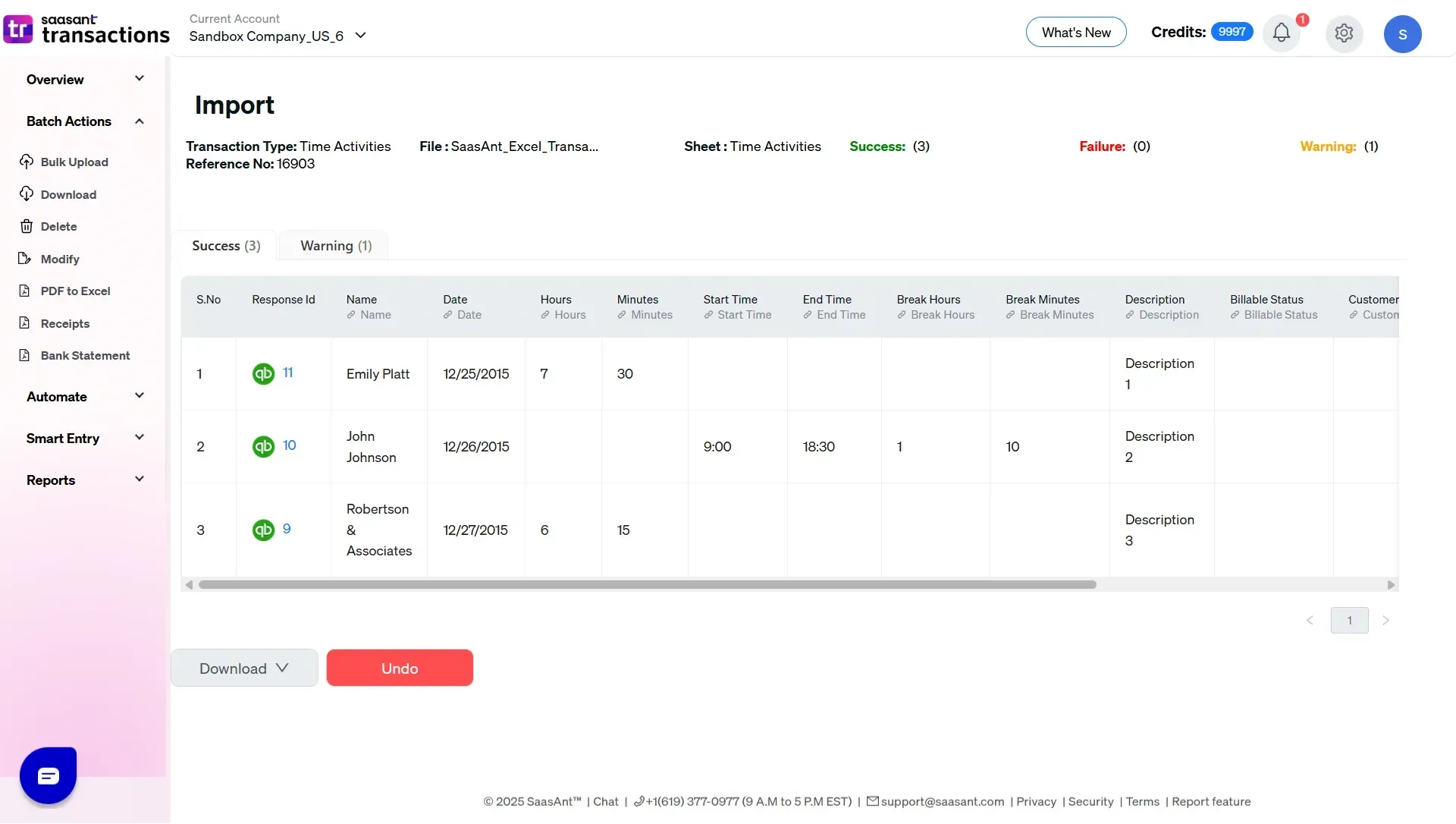Select PDF to Excel in sidebar
Image resolution: width=1456 pixels, height=824 pixels.
[x=75, y=291]
